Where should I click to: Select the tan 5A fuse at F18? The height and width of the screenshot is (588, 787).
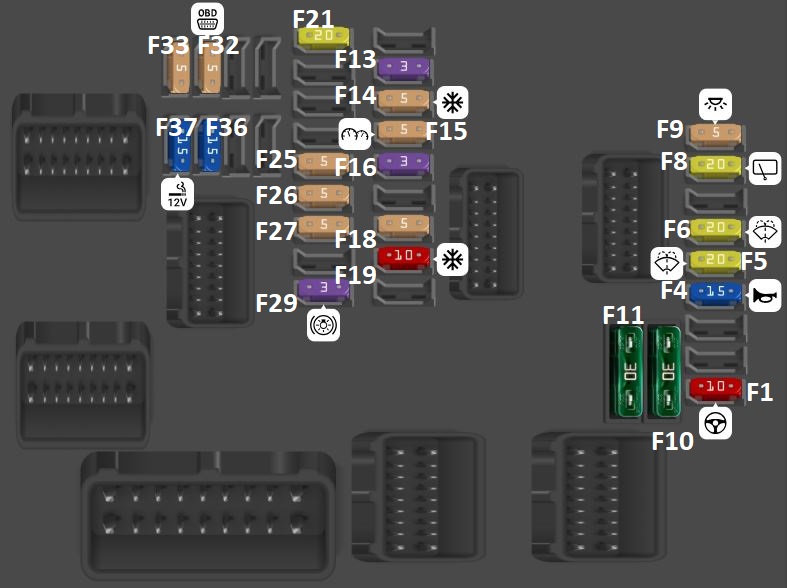click(x=404, y=224)
